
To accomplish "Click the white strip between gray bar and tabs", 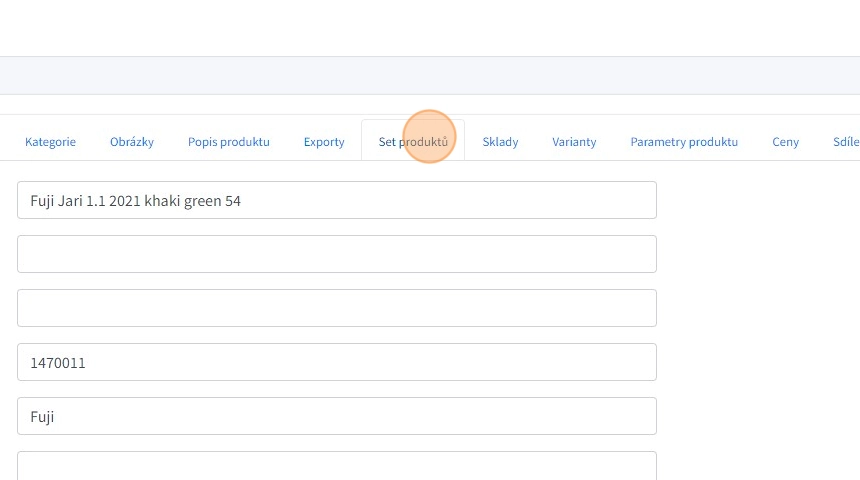I will 430,105.
